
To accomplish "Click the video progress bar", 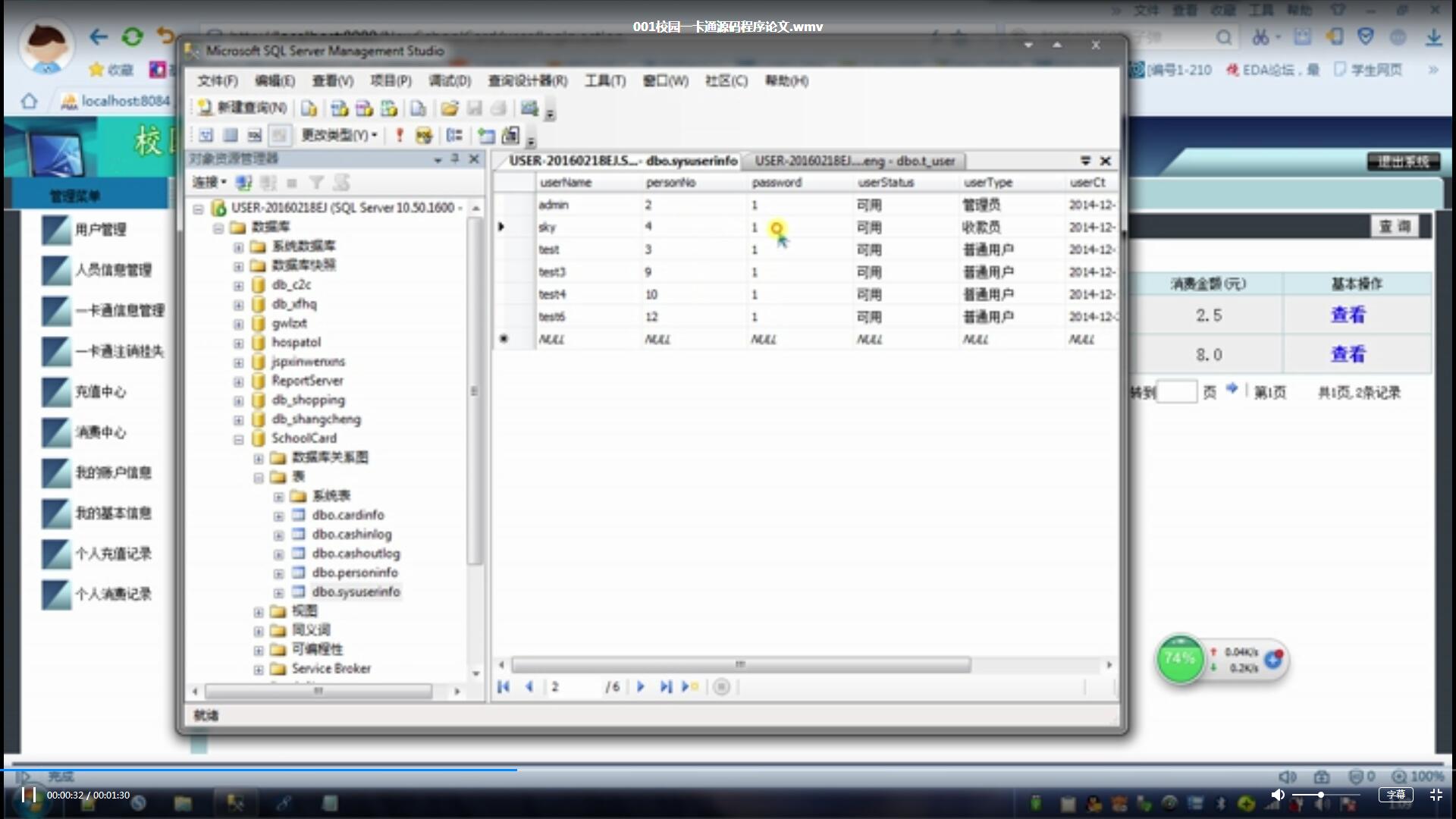I will [728, 770].
